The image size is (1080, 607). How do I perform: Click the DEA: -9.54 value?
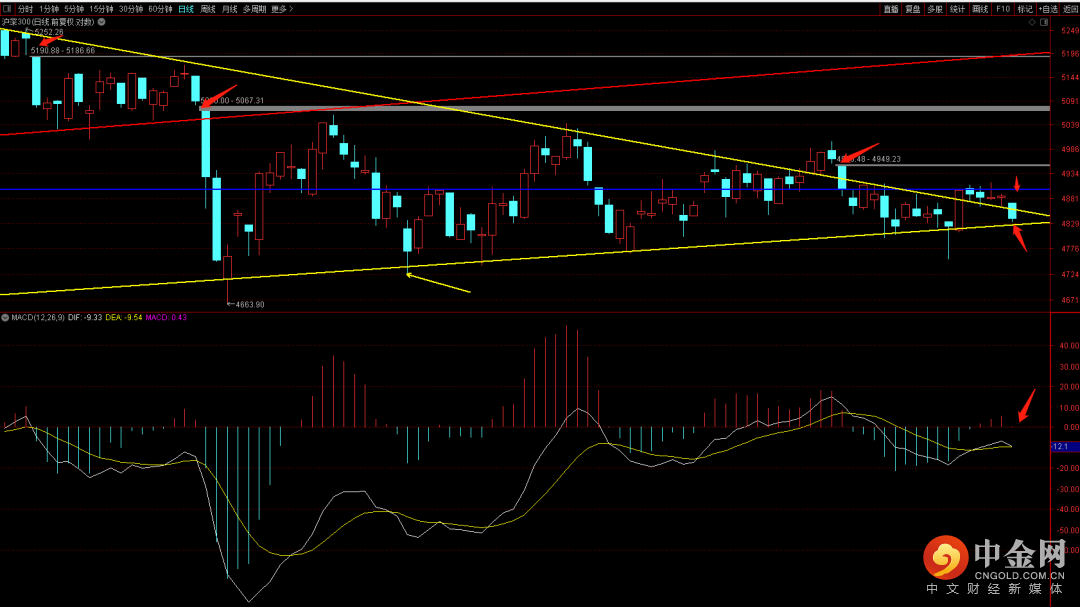coord(124,318)
